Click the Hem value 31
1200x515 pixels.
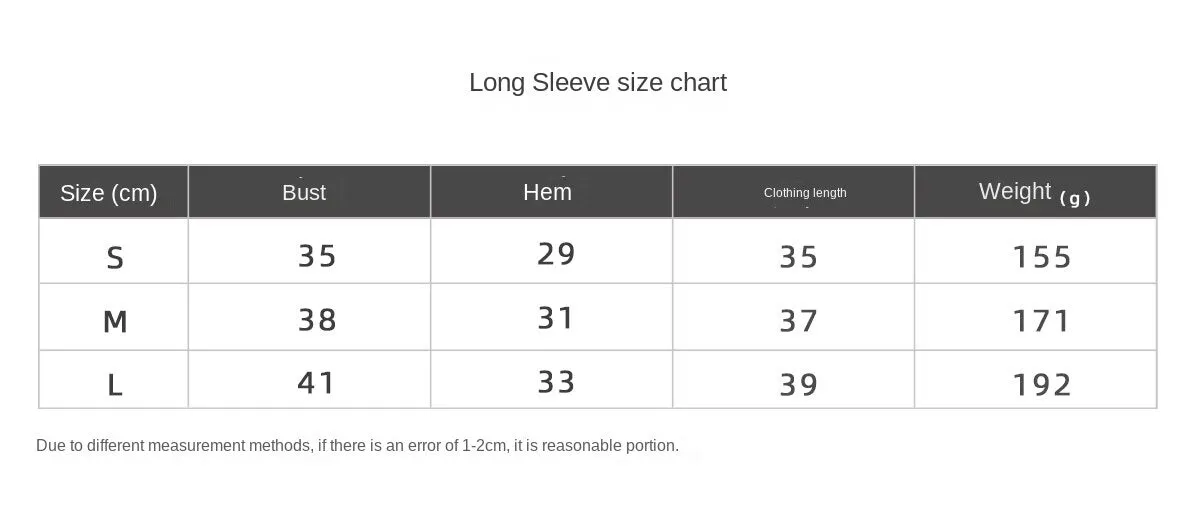tap(556, 318)
